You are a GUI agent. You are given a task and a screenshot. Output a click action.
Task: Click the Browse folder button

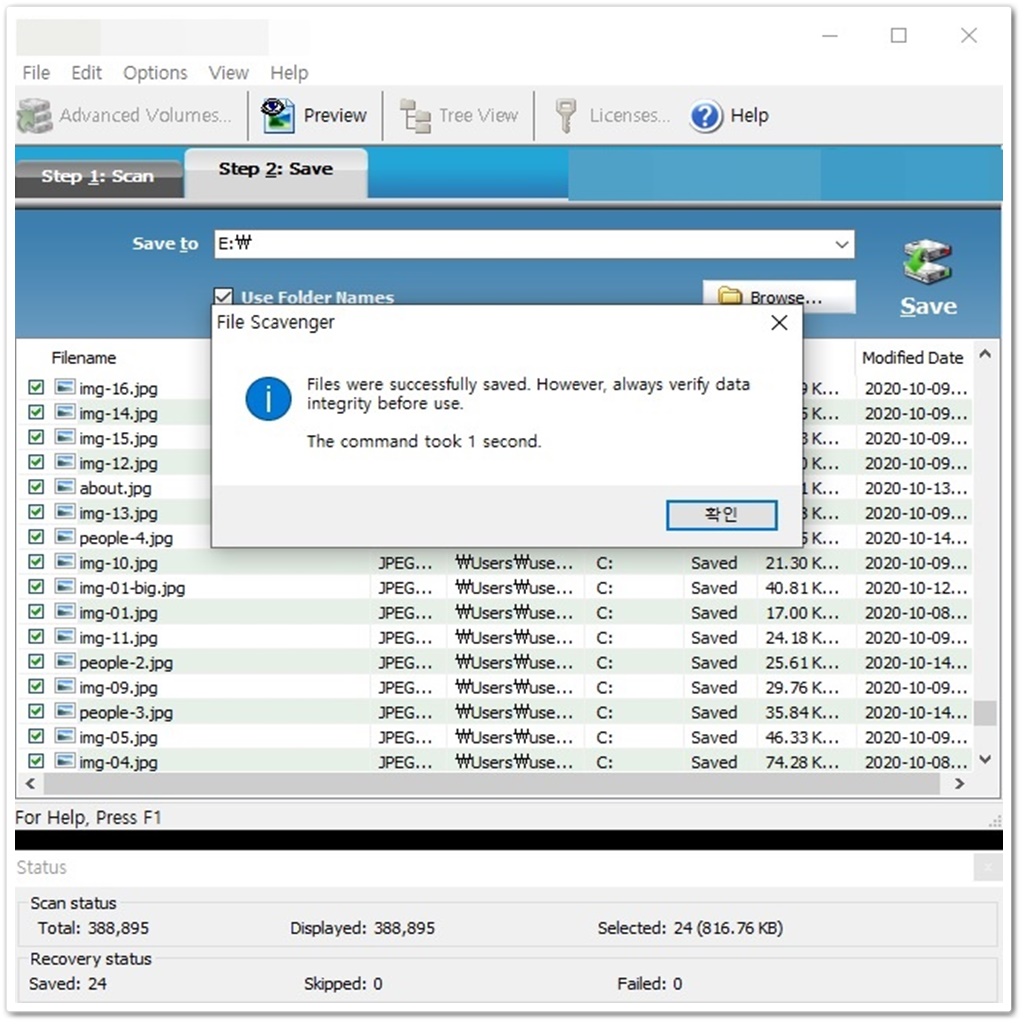(778, 297)
